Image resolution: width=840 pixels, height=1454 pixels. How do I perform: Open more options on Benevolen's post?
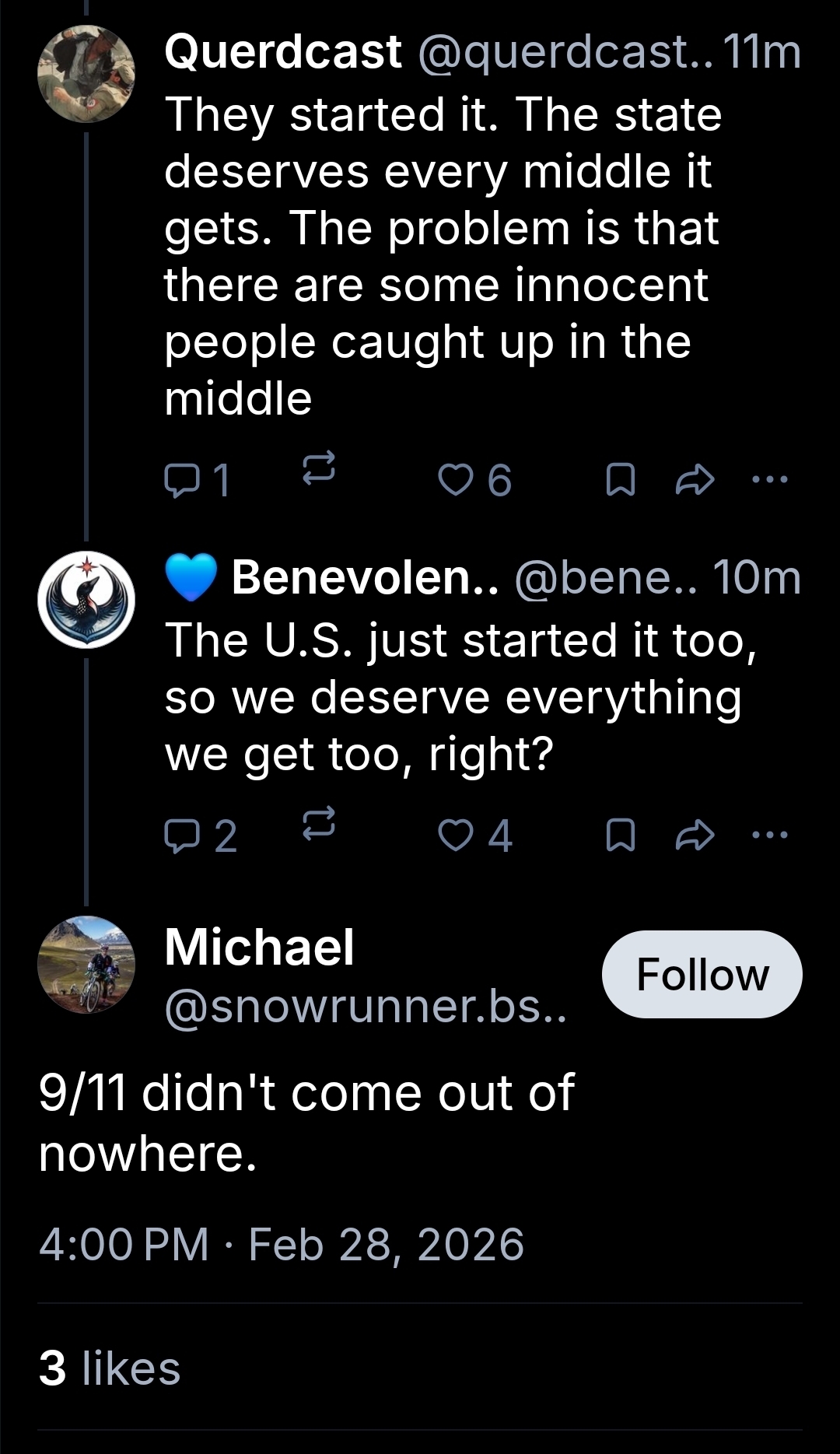pos(770,836)
